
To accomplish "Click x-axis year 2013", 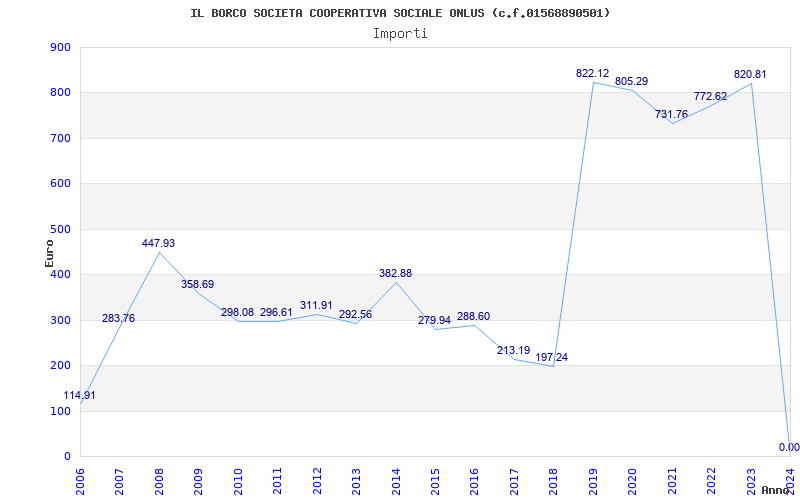I will pos(357,481).
